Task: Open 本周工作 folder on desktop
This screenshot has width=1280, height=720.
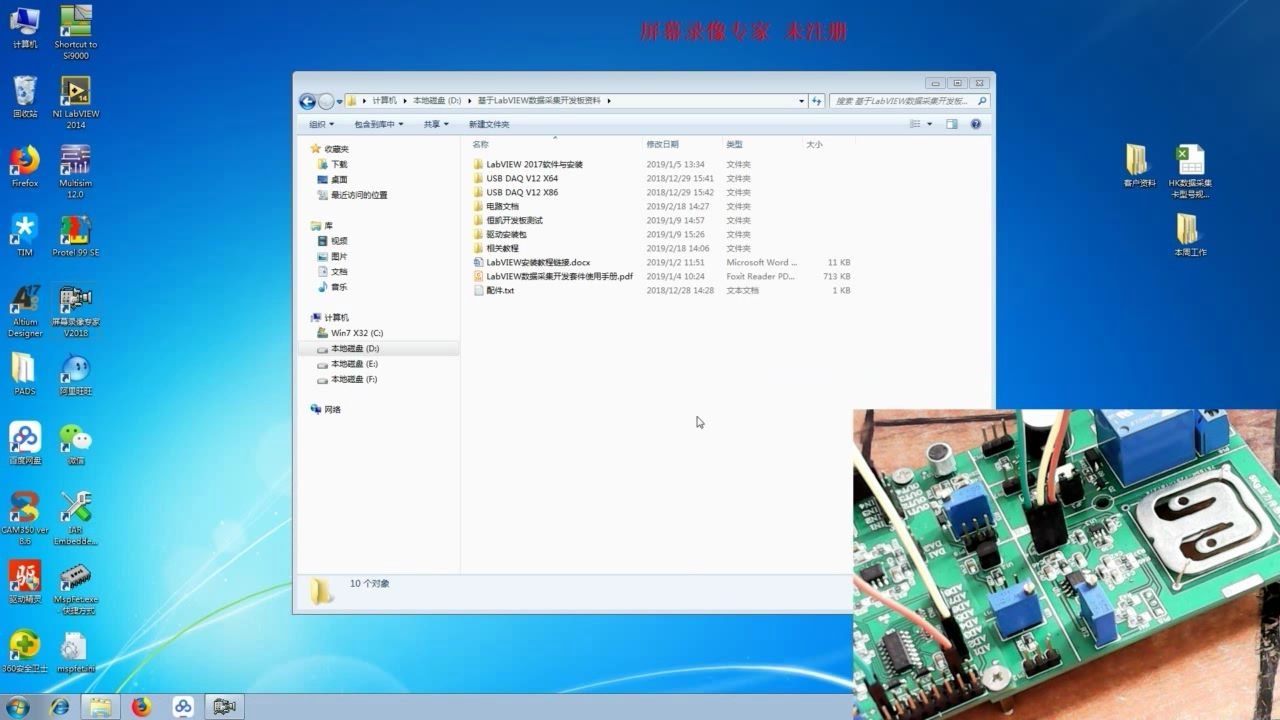Action: (1190, 235)
